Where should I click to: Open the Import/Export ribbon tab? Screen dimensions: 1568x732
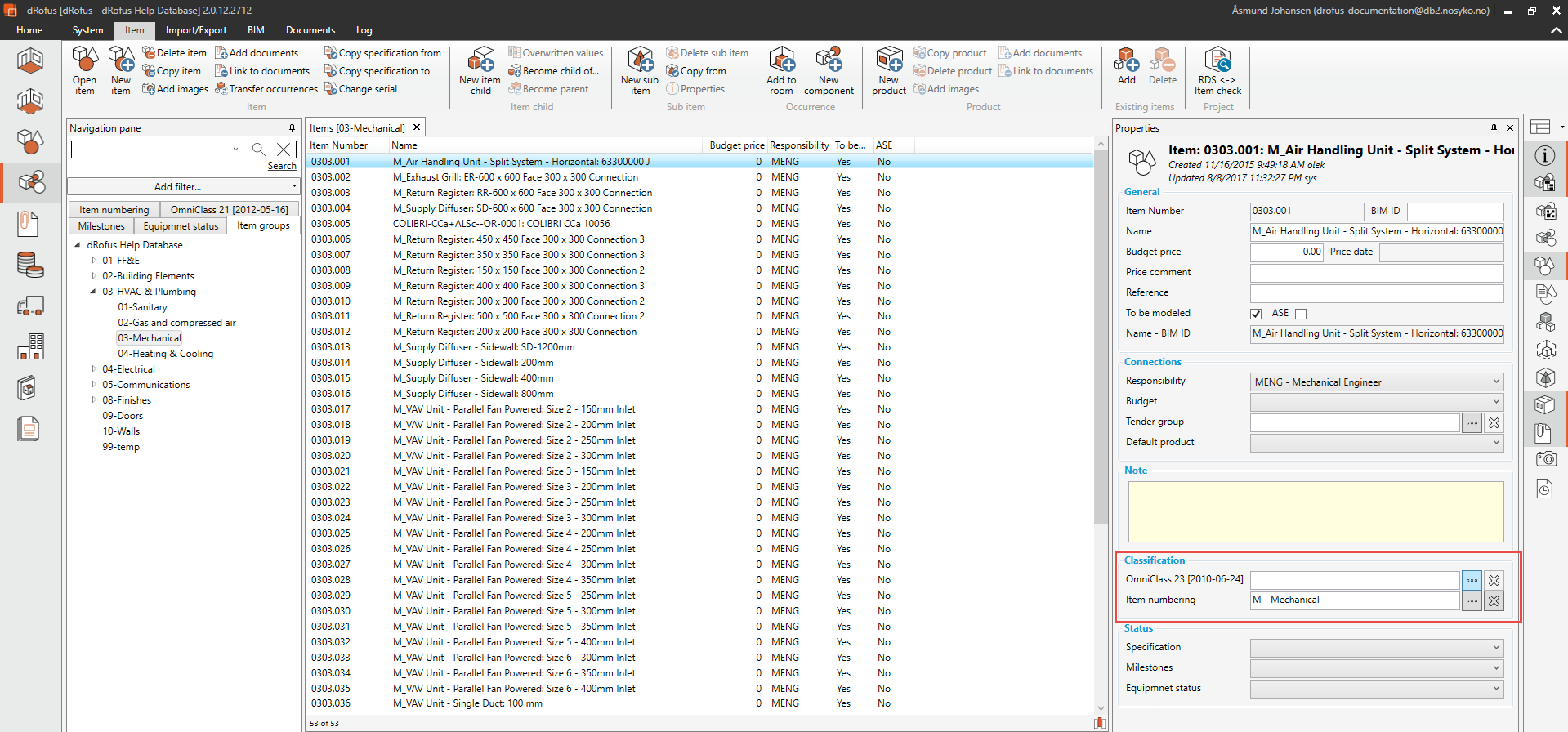(196, 30)
